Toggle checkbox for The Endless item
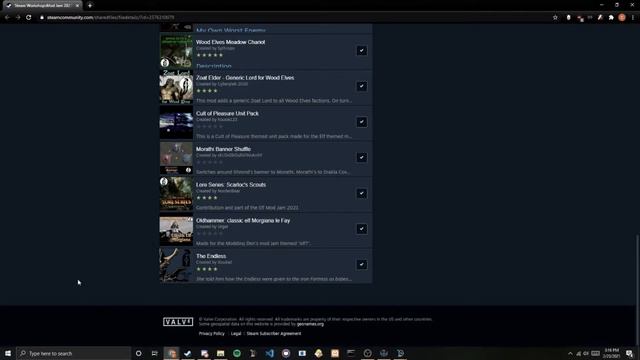 [362, 264]
